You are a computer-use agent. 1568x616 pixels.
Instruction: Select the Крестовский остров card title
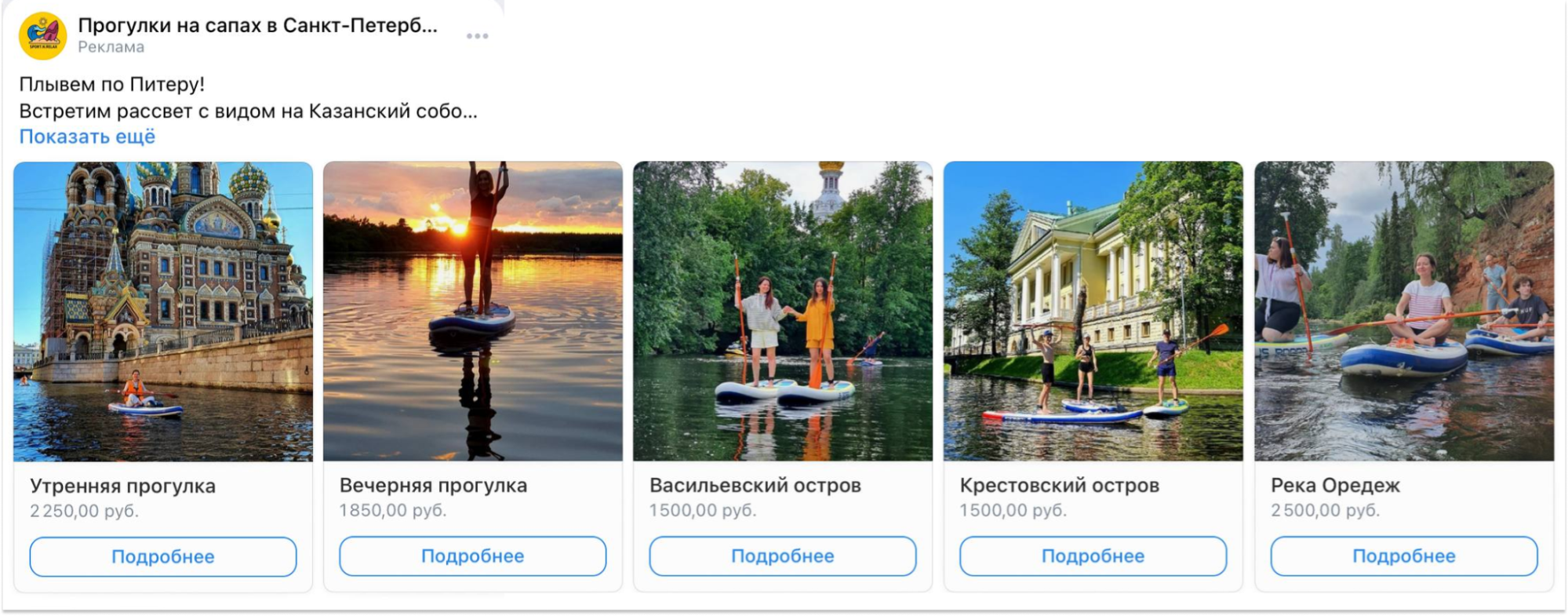(1060, 486)
